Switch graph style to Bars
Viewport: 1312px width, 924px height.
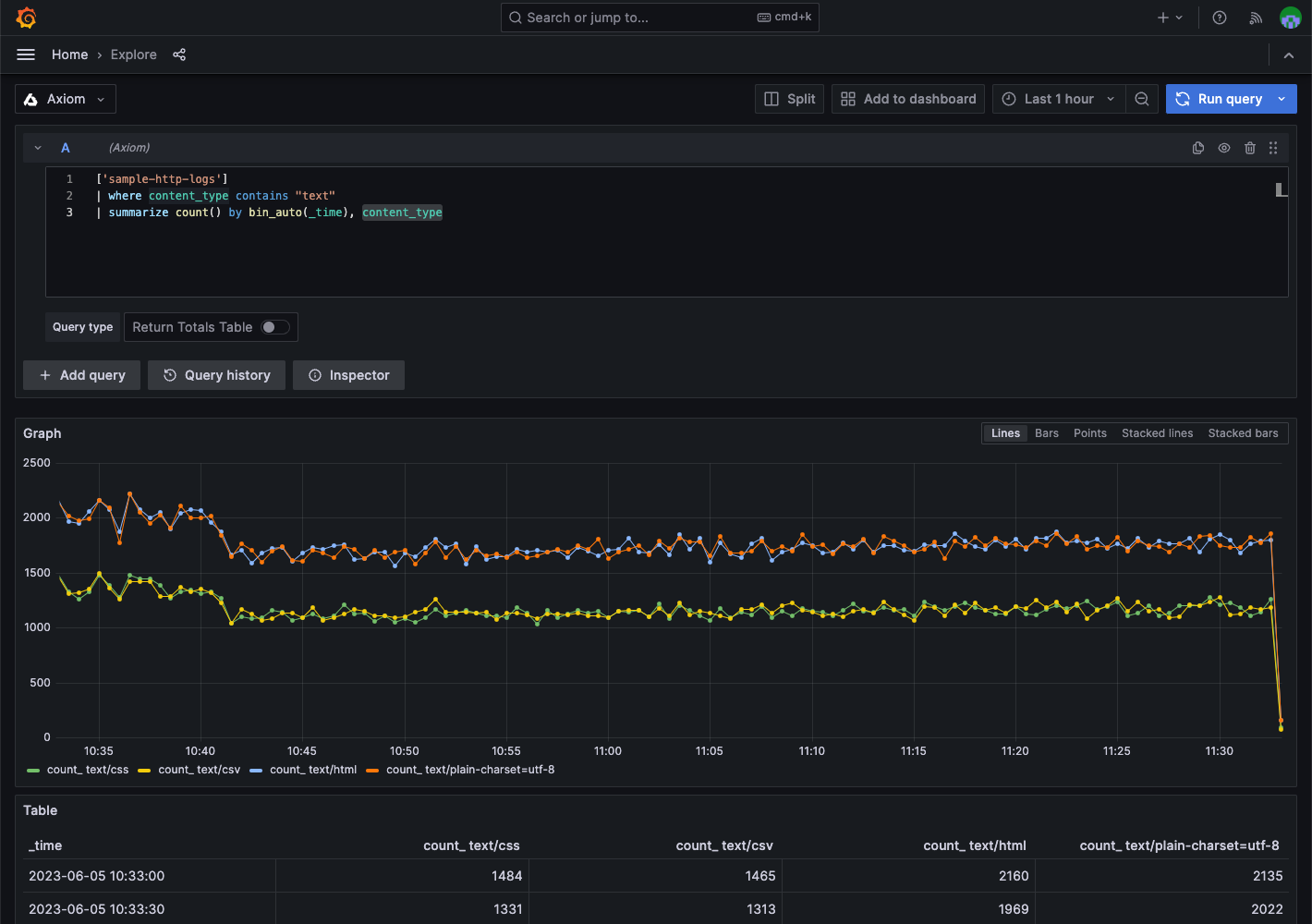click(x=1047, y=433)
